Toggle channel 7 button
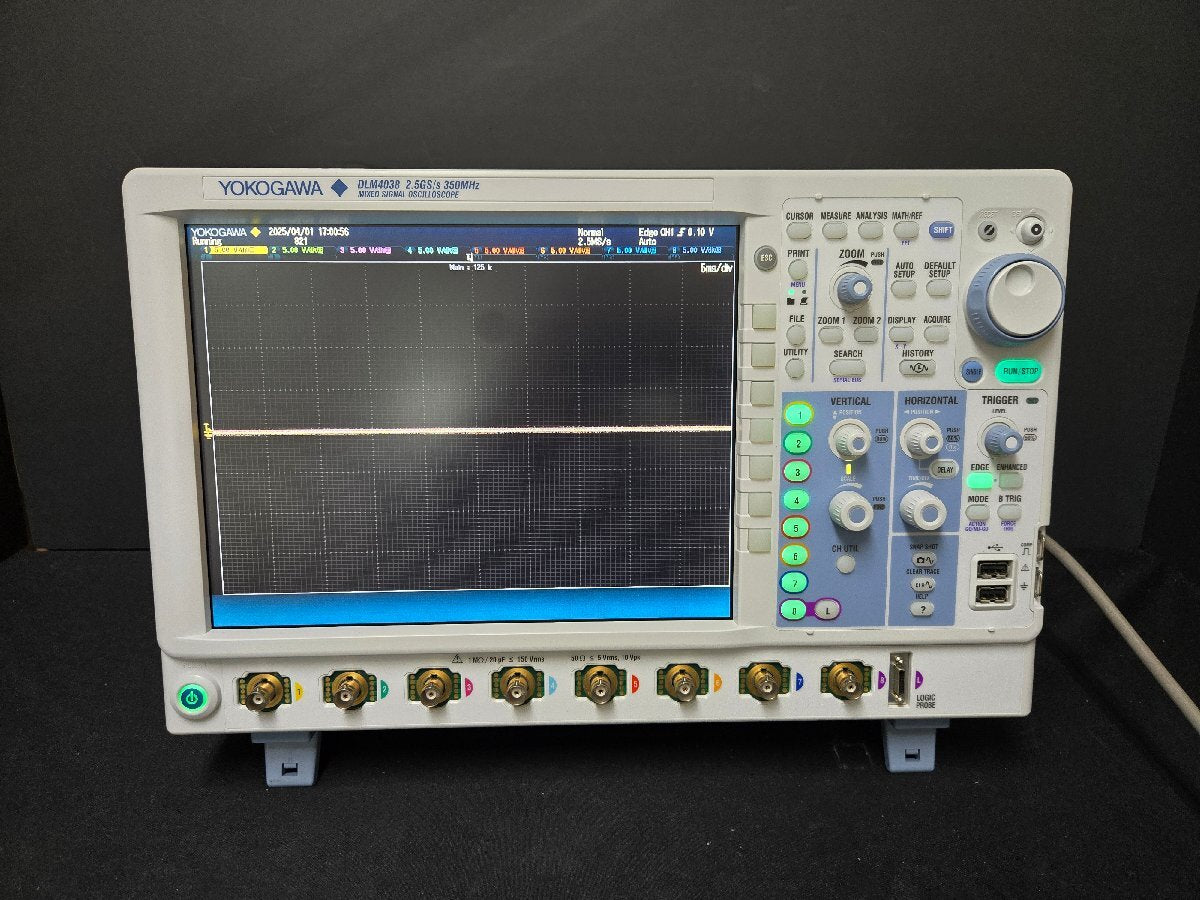Screen dimensions: 1200x900 click(794, 582)
